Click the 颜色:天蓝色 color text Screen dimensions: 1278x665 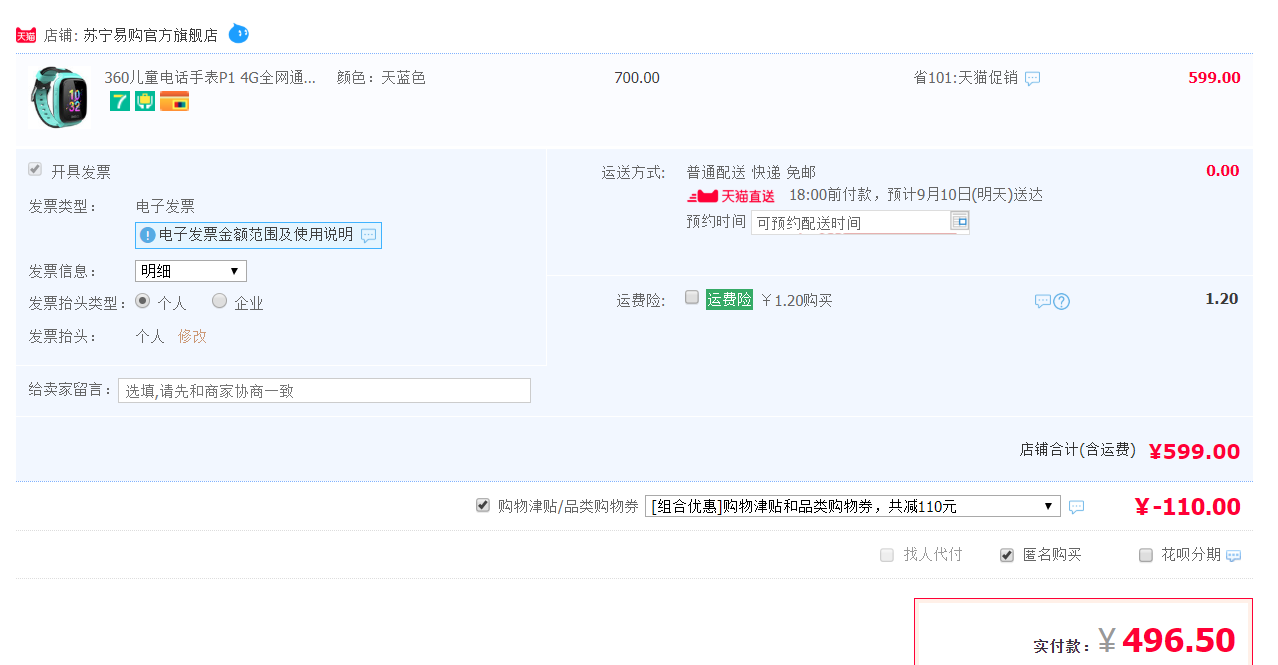pyautogui.click(x=381, y=78)
